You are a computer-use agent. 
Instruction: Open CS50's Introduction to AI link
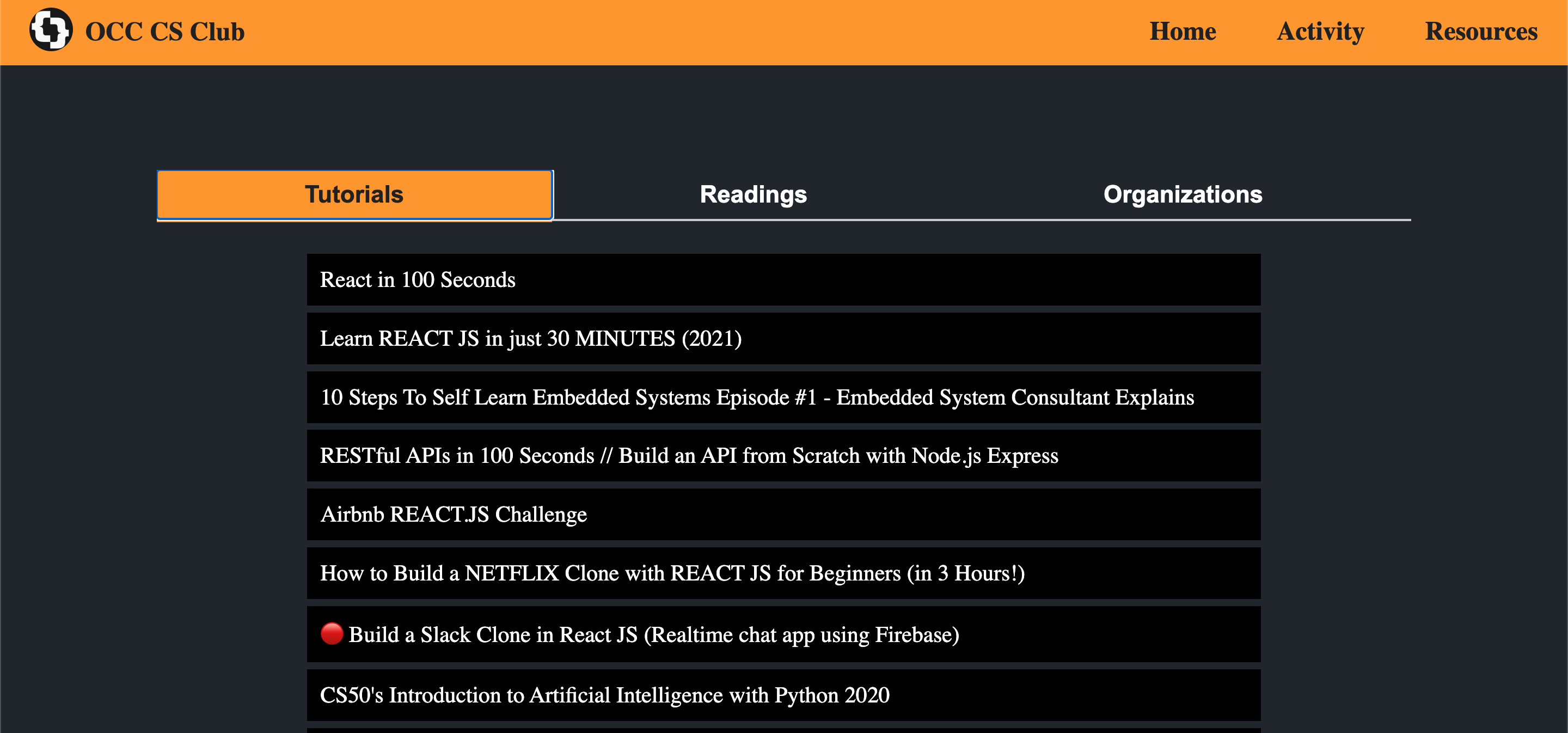click(604, 695)
